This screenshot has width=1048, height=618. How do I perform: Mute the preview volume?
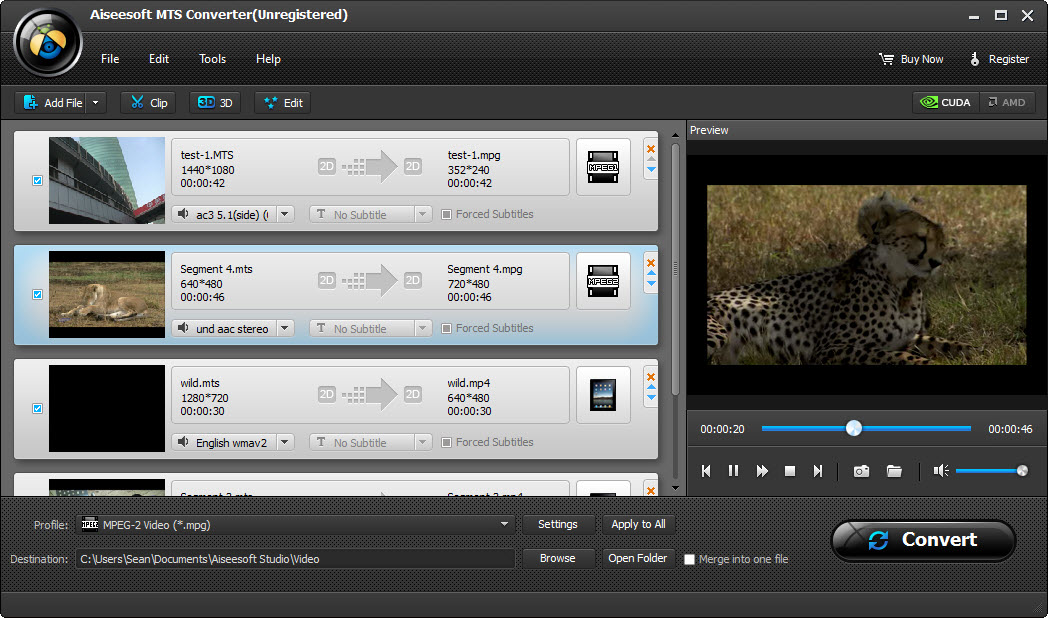click(941, 471)
